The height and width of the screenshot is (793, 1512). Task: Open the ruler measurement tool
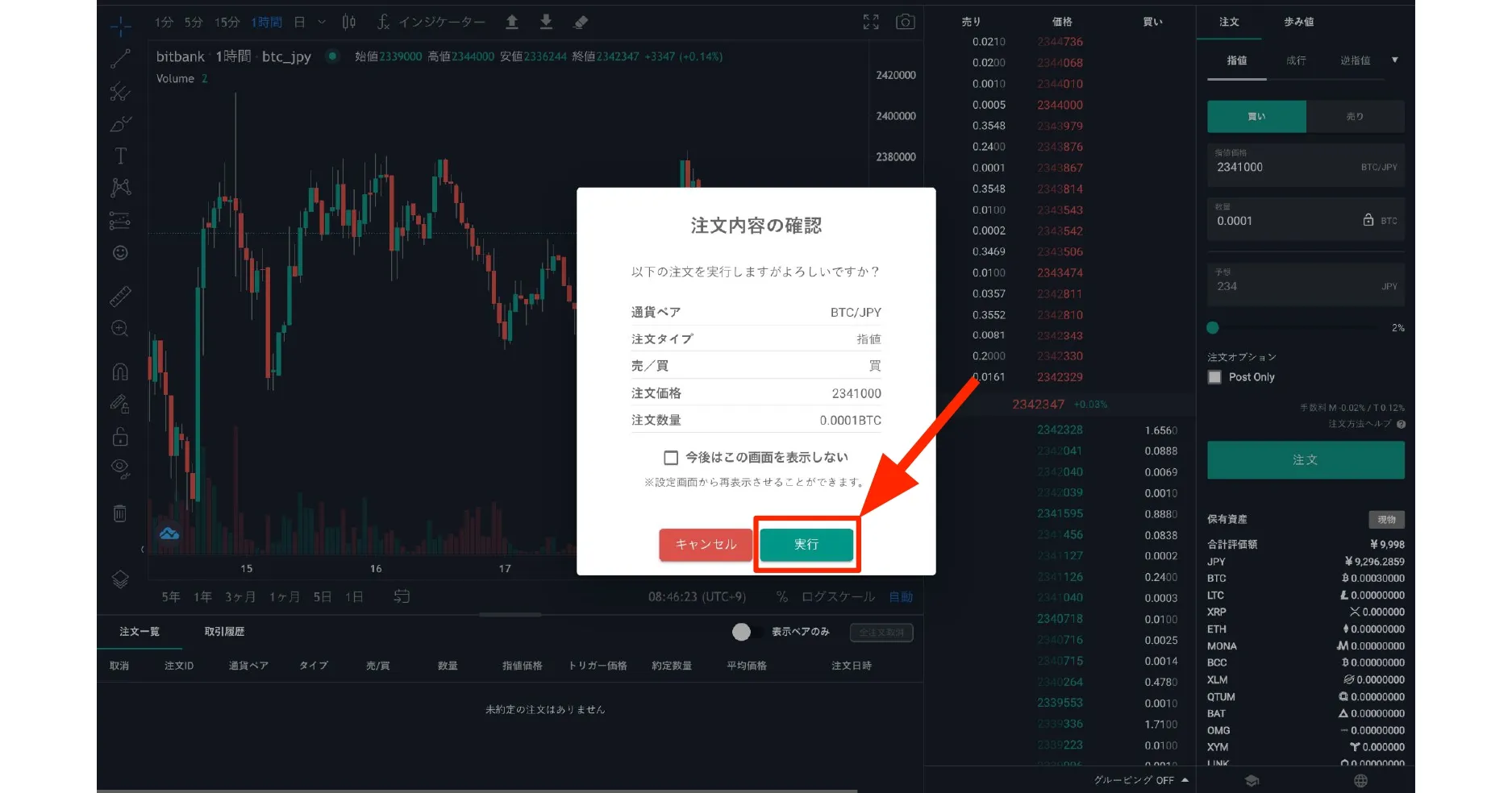coord(120,297)
